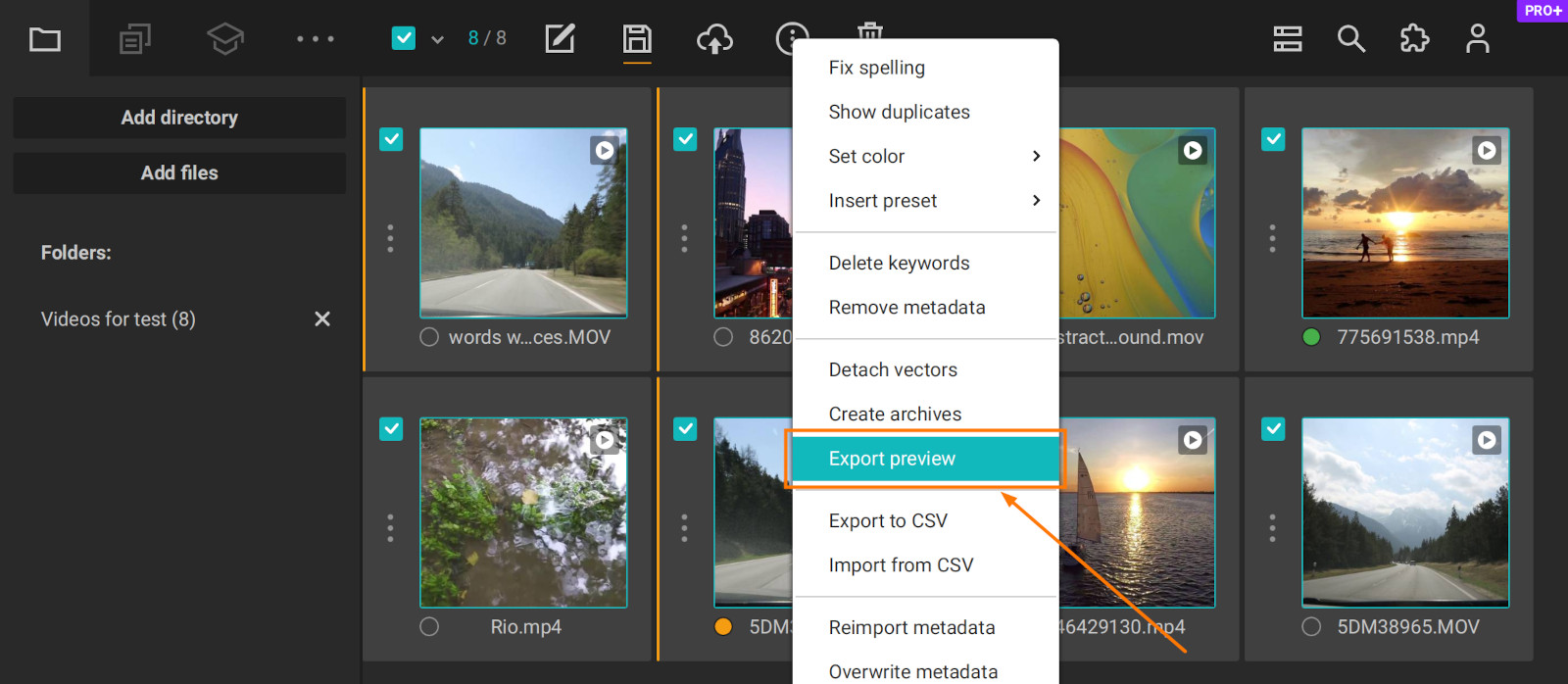This screenshot has width=1568, height=684.
Task: Choose Import from CSV from the menu
Action: 925,564
